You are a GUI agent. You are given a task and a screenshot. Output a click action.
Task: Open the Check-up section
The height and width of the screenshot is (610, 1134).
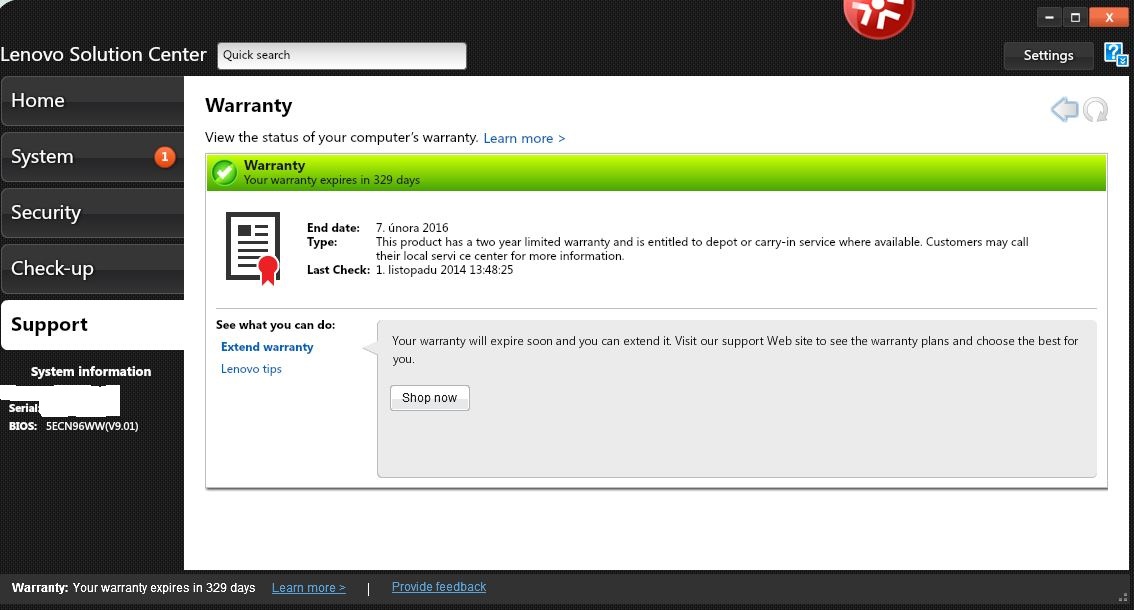(92, 268)
